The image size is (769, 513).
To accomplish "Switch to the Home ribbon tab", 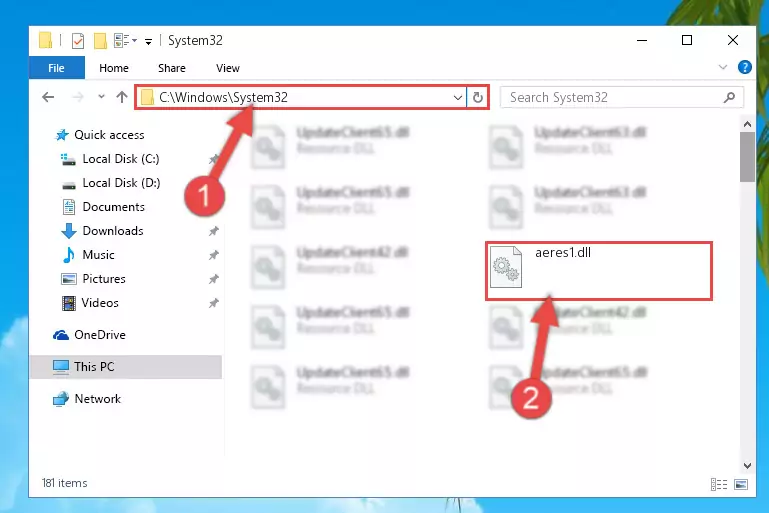I will [x=114, y=68].
